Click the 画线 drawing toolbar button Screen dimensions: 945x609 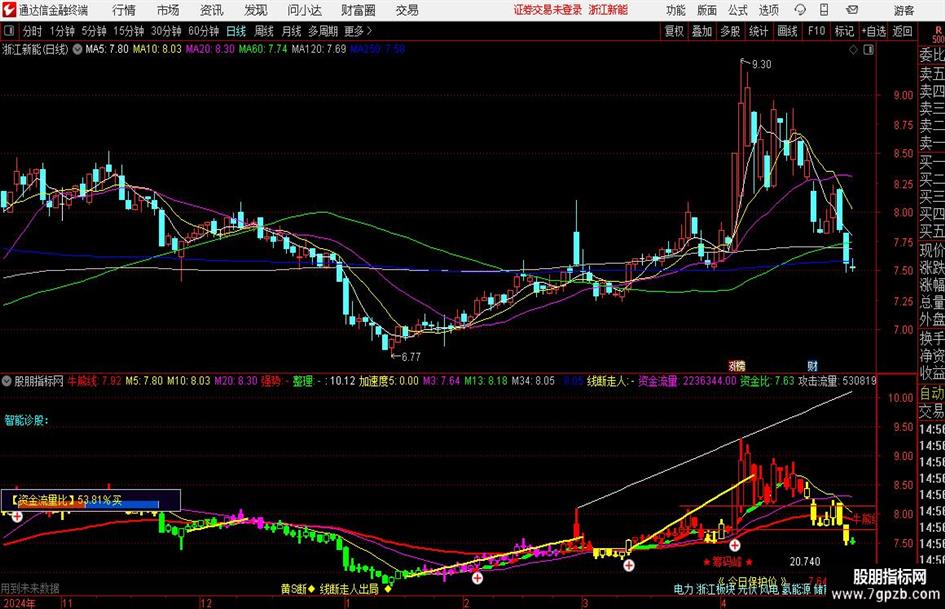(x=787, y=31)
